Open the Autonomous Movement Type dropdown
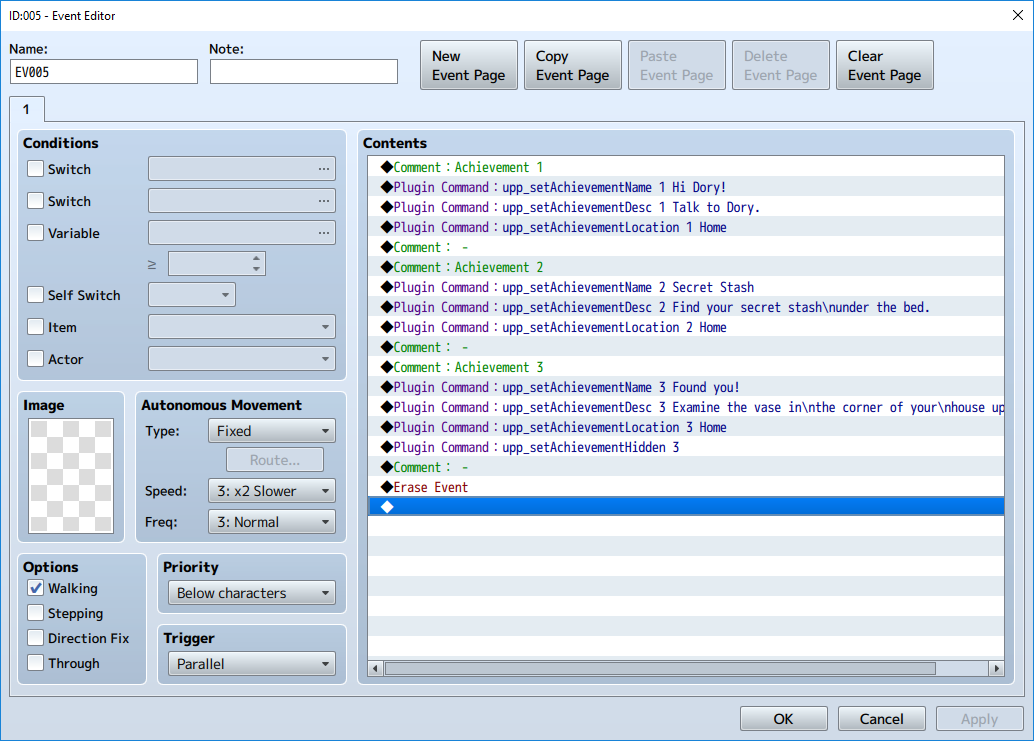Viewport: 1034px width, 741px height. (x=271, y=431)
